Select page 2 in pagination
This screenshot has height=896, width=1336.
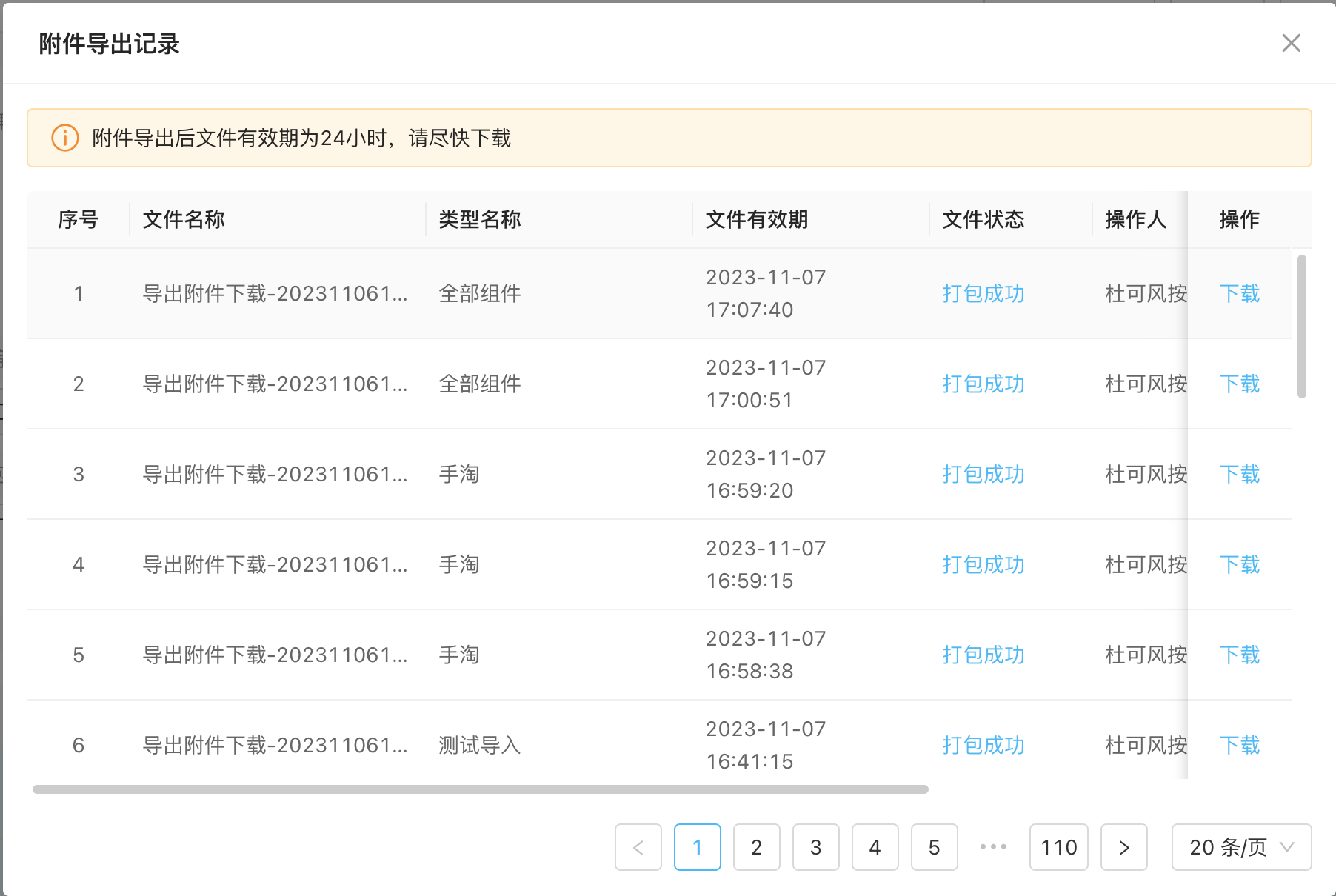[757, 847]
